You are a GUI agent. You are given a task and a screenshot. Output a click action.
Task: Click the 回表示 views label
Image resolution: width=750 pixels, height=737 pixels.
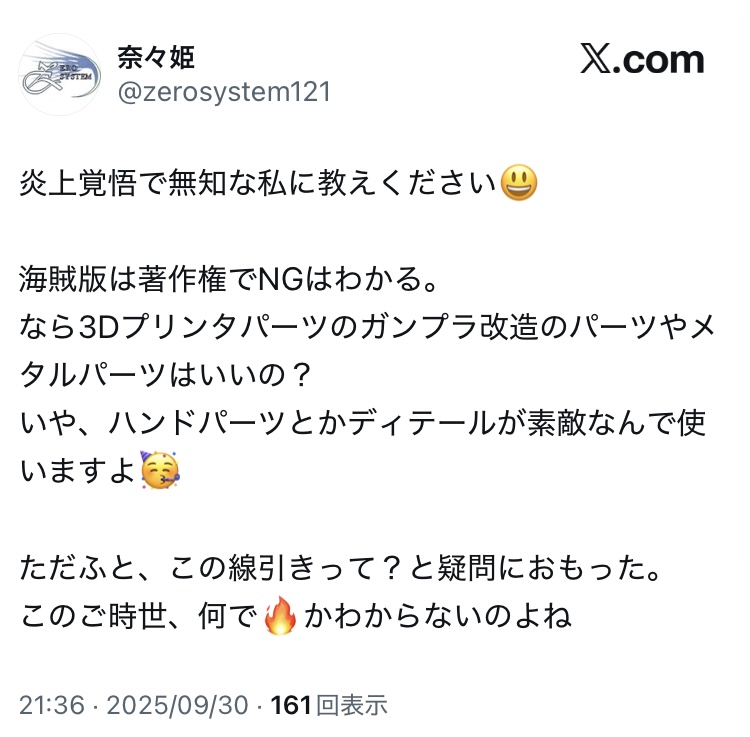click(x=352, y=705)
